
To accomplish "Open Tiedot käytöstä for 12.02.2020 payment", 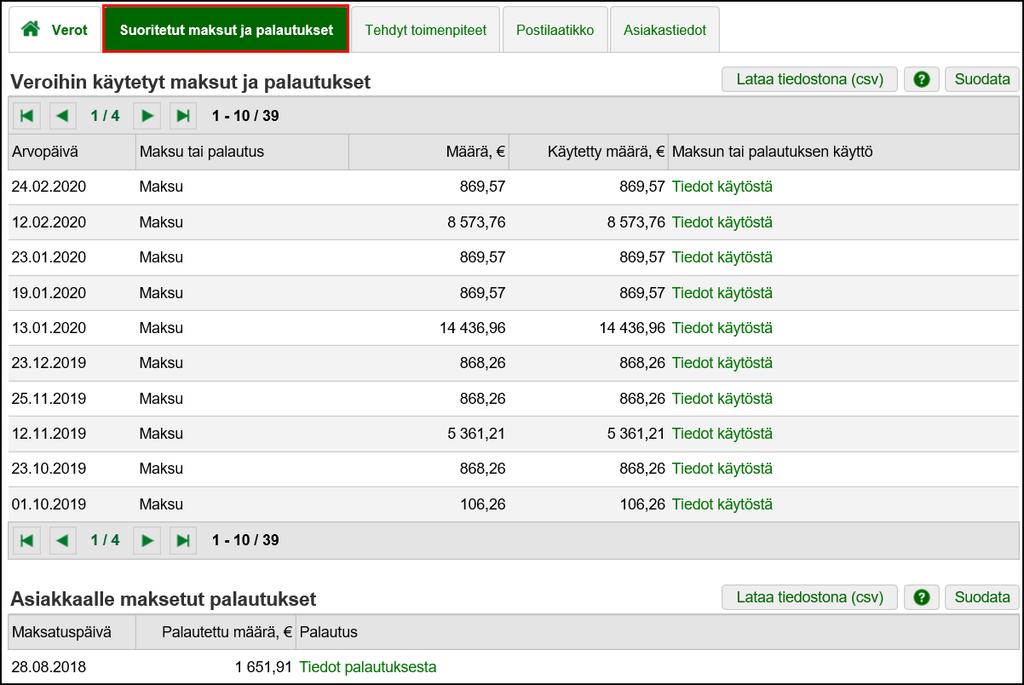I will pyautogui.click(x=722, y=222).
